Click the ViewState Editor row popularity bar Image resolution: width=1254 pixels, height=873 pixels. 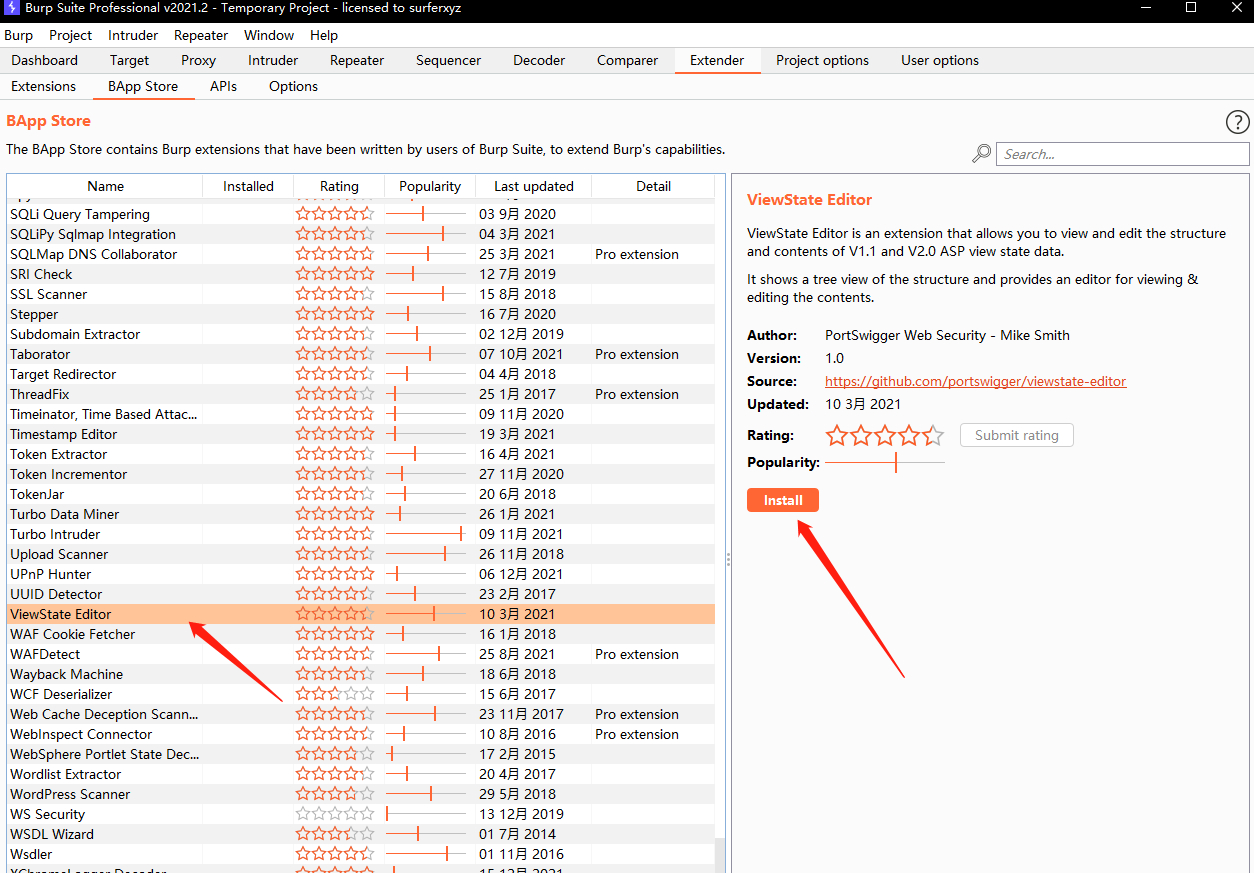point(426,614)
